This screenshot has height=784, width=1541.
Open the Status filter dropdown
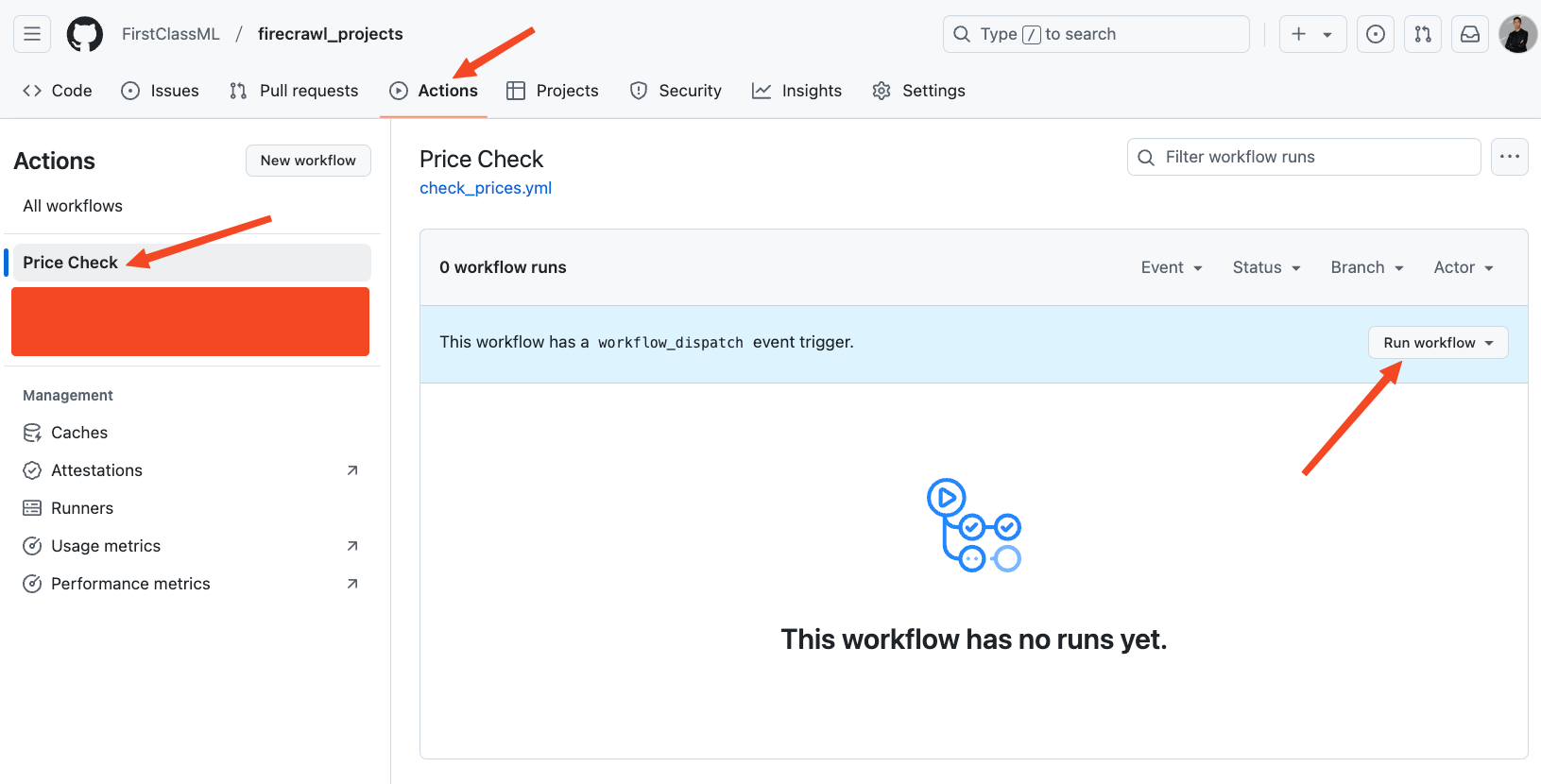coord(1266,267)
